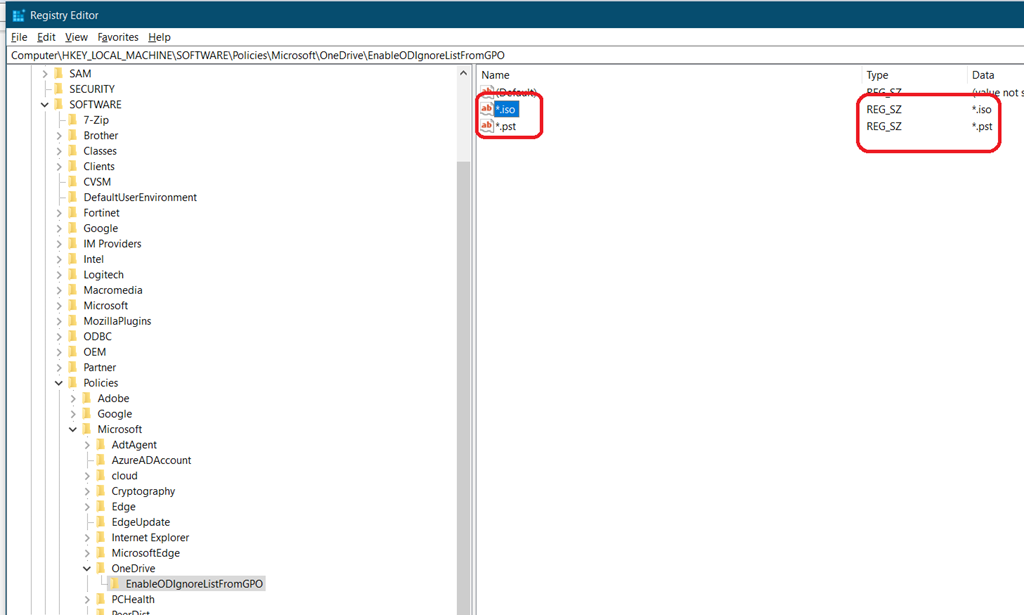Click the string value icon for *.iso

tap(487, 109)
